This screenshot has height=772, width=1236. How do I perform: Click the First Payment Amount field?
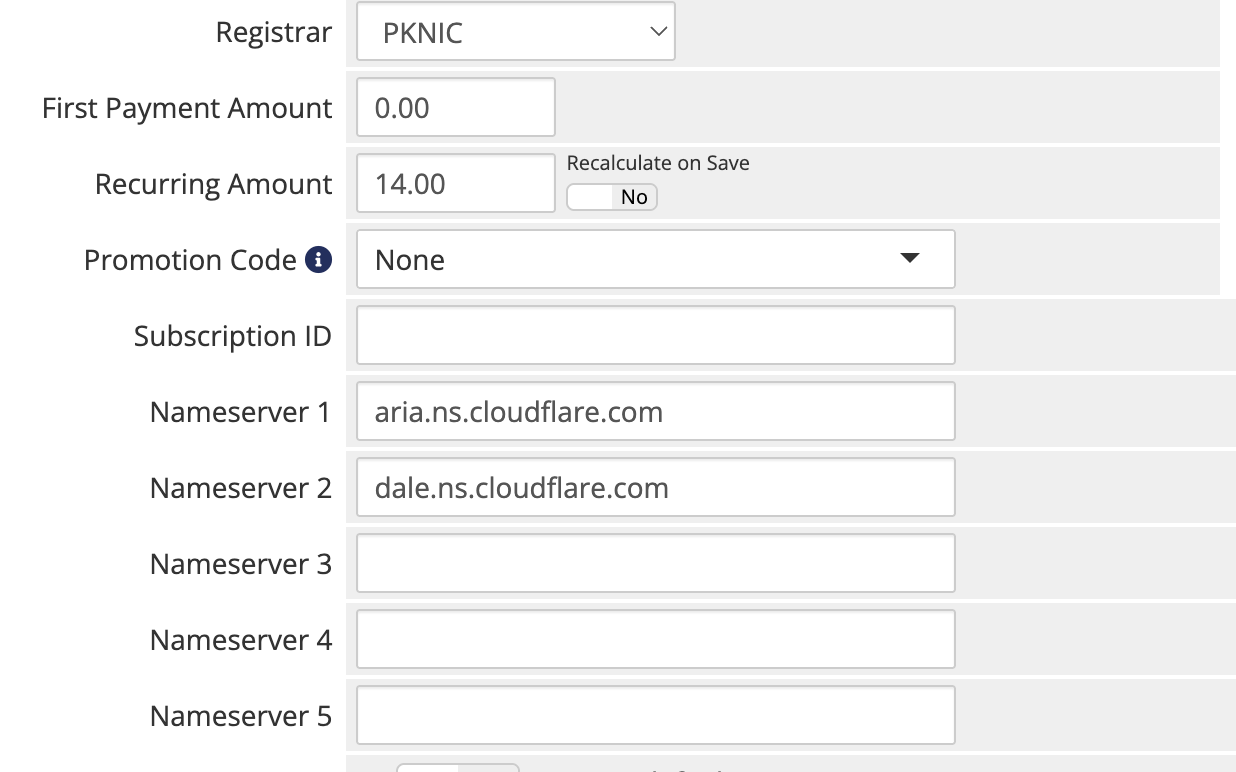click(455, 108)
